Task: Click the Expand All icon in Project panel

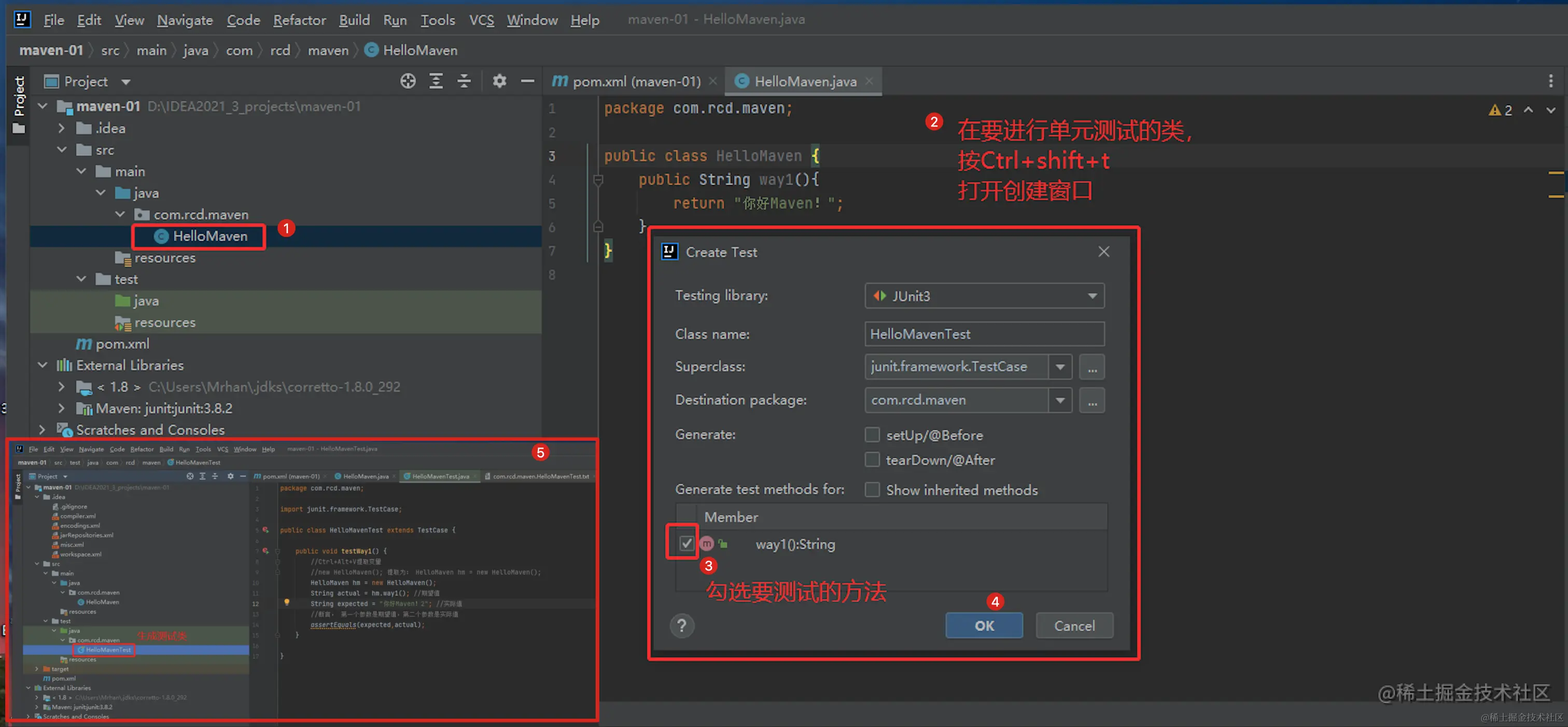Action: click(436, 81)
